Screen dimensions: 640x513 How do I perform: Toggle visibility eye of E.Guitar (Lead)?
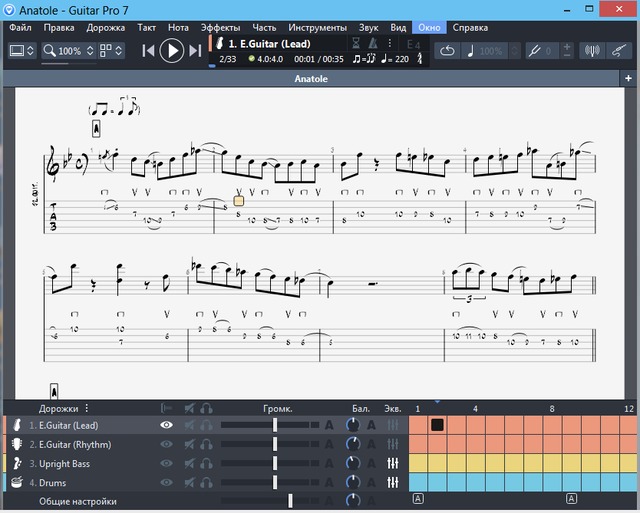click(x=166, y=425)
